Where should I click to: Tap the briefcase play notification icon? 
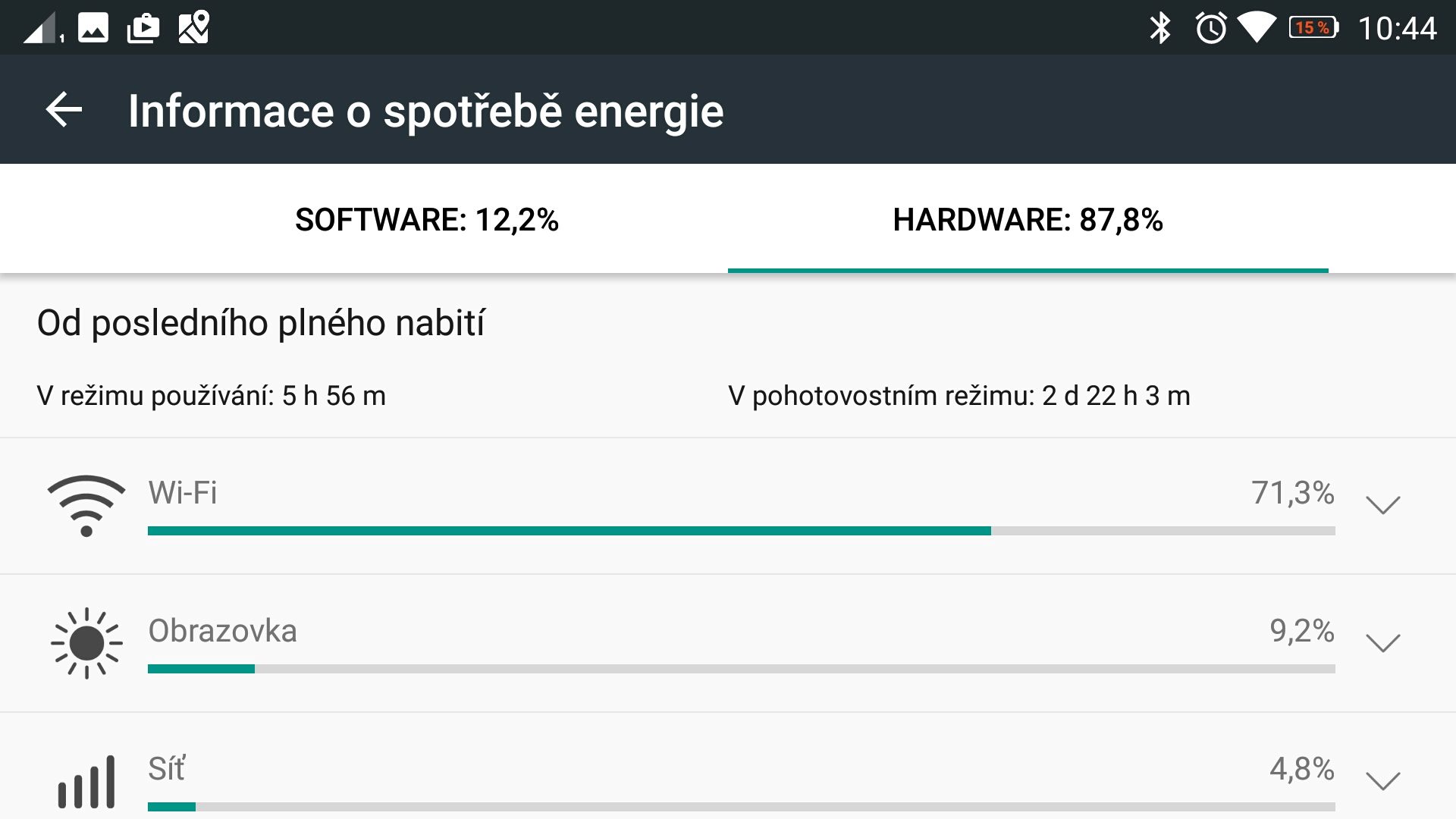143,28
